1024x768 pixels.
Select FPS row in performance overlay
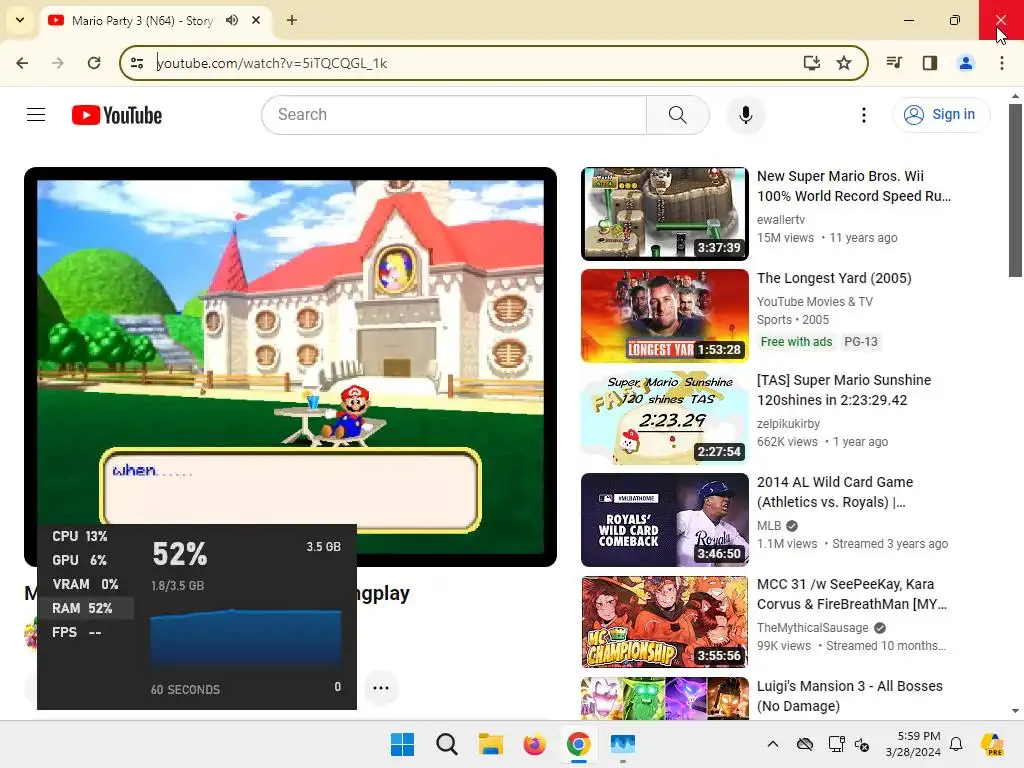click(76, 632)
